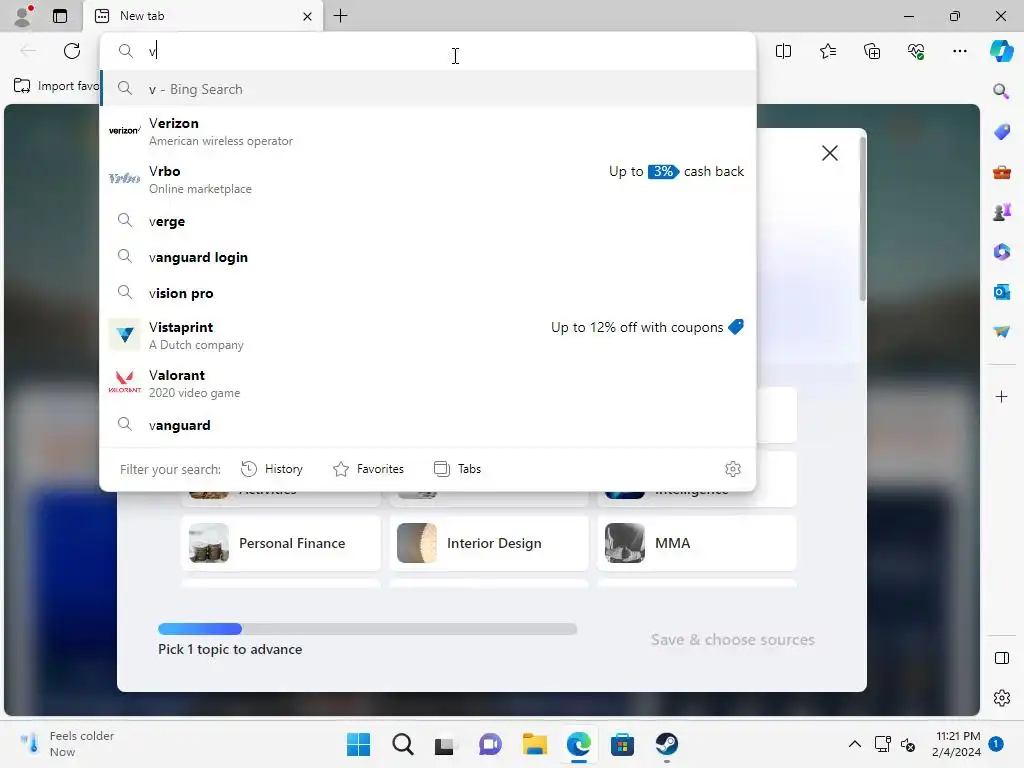1024x768 pixels.
Task: Click Import favorites in favorites bar
Action: click(x=56, y=86)
